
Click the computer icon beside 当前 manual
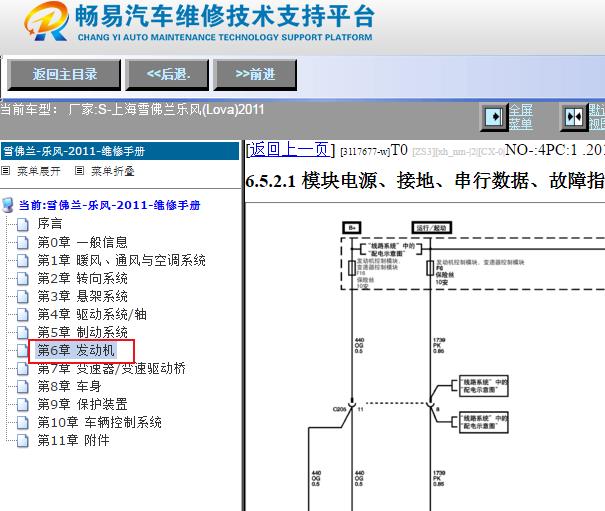8,205
